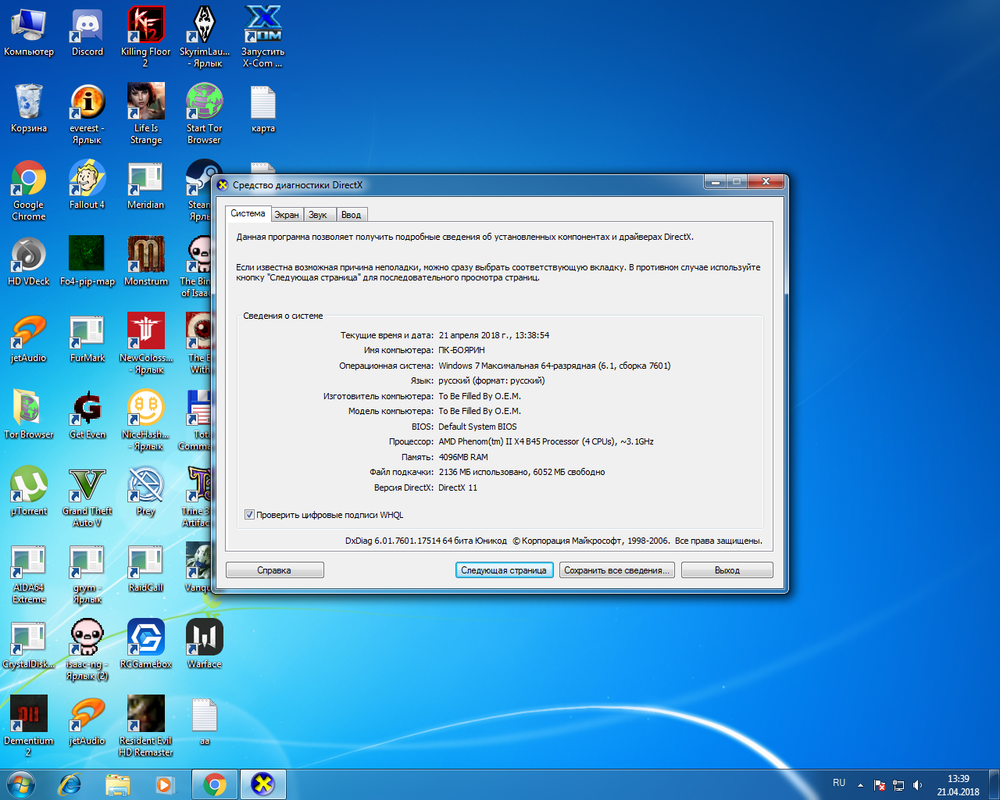Switch to the Система tab
This screenshot has height=800, width=1000.
248,214
